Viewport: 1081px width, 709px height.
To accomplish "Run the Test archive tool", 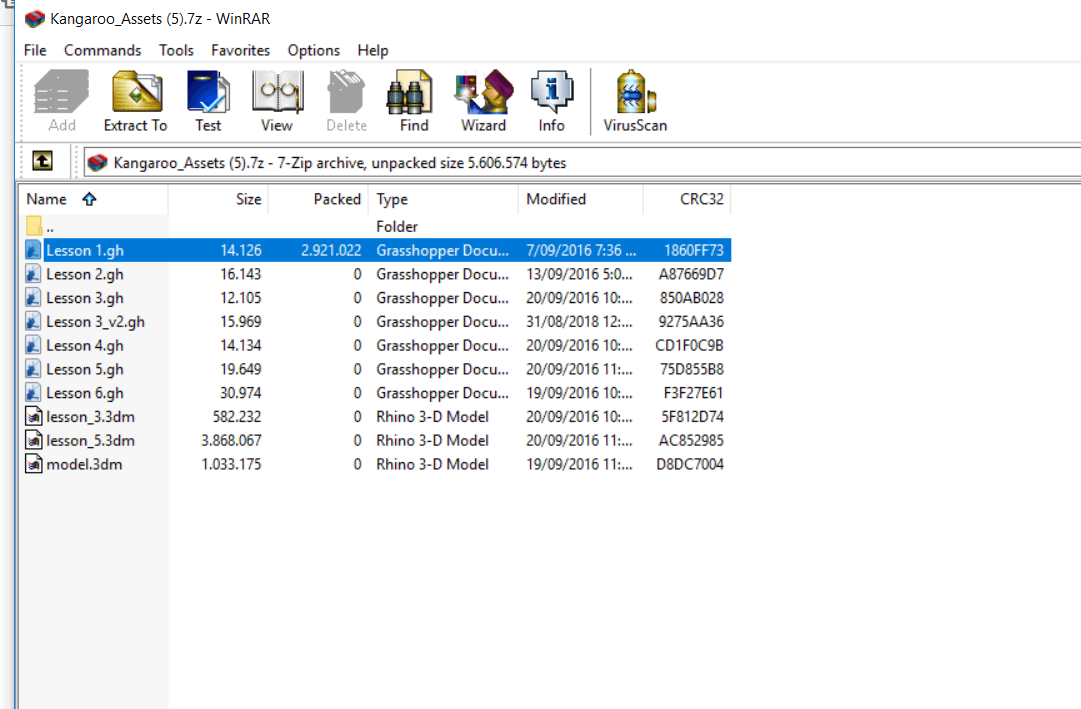I will (208, 101).
